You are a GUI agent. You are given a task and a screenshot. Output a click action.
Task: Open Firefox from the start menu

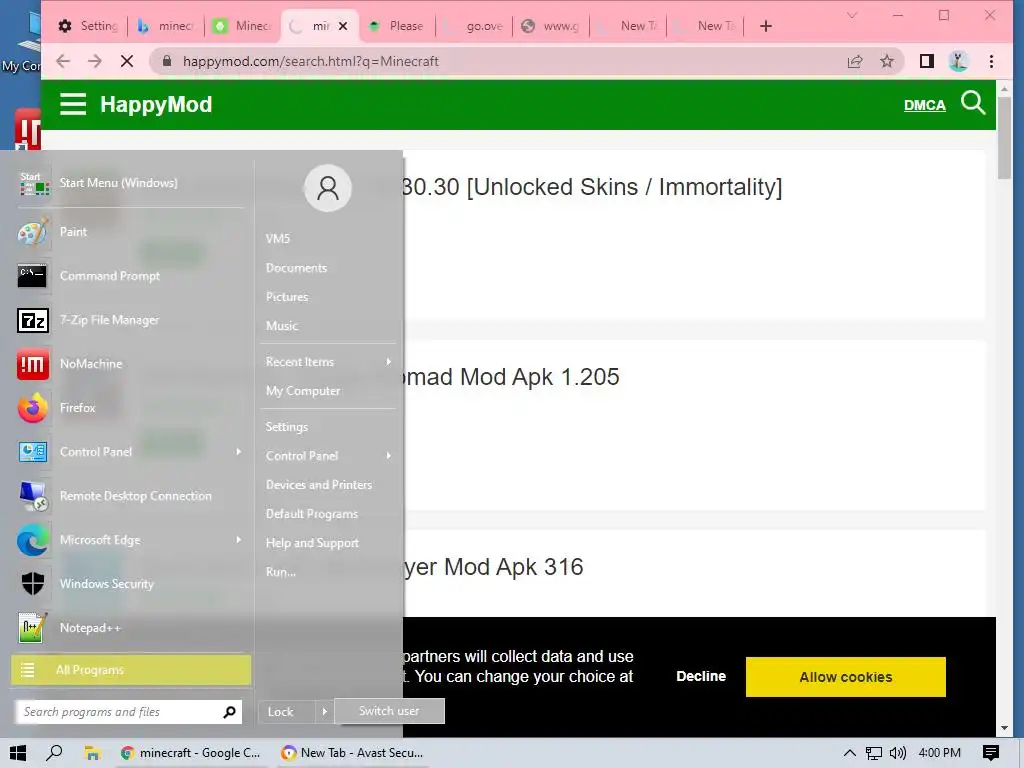pos(131,408)
